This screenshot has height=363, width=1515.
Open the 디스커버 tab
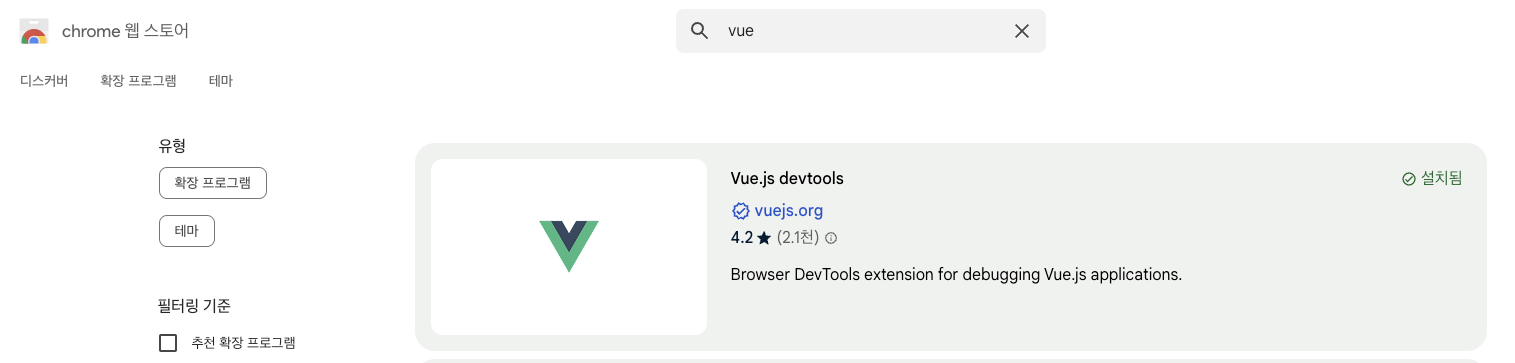(44, 81)
